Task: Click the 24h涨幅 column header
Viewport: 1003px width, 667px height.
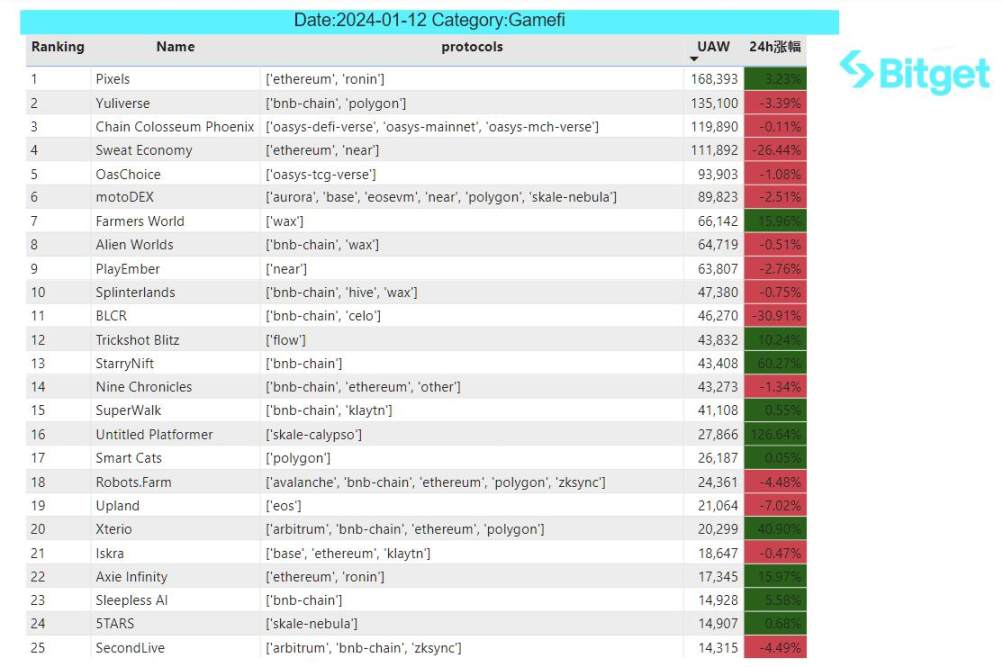Action: click(x=774, y=47)
